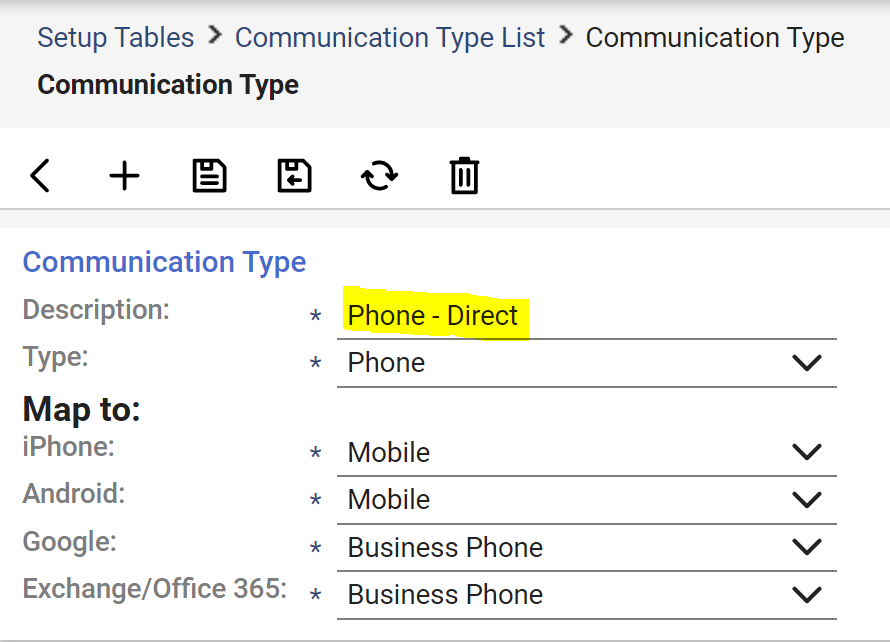Click the Description field with Phone - Direct
The width and height of the screenshot is (890, 642).
pyautogui.click(x=586, y=316)
